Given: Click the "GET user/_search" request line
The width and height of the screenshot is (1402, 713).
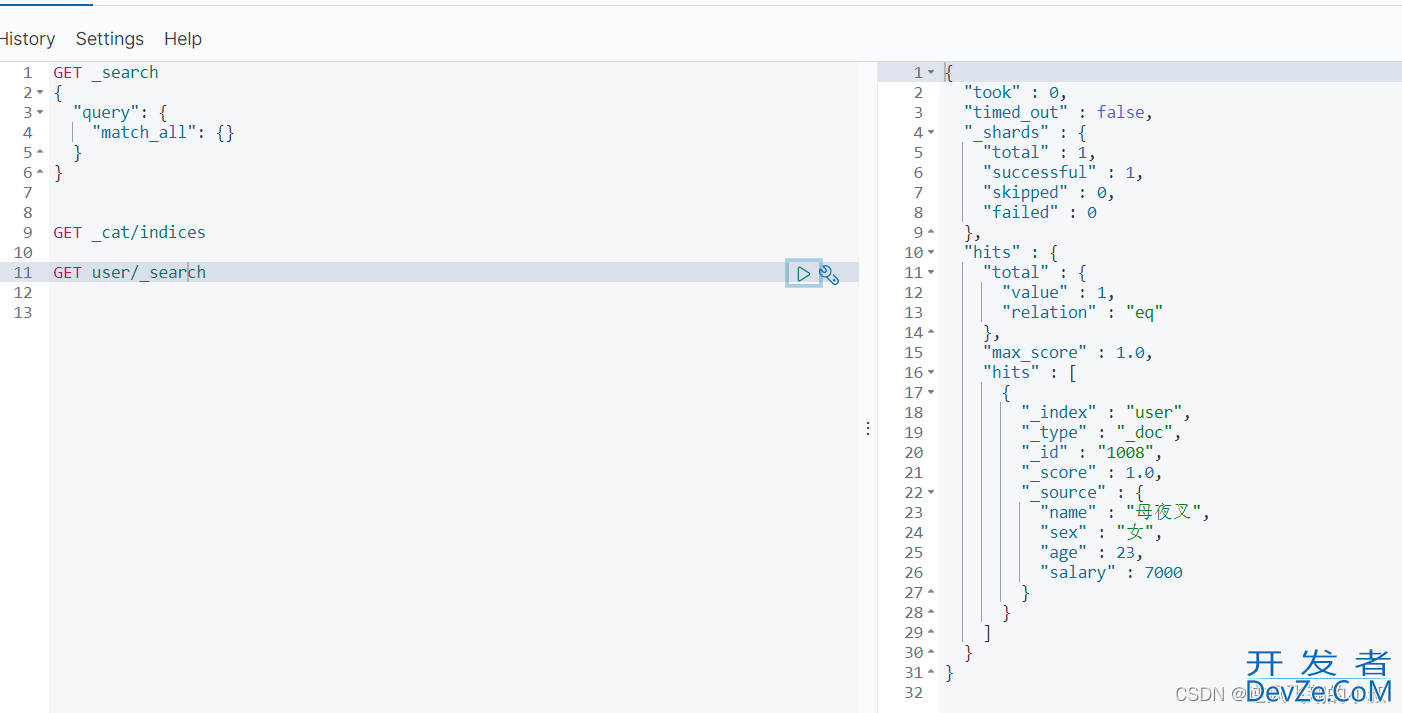Looking at the screenshot, I should 130,272.
